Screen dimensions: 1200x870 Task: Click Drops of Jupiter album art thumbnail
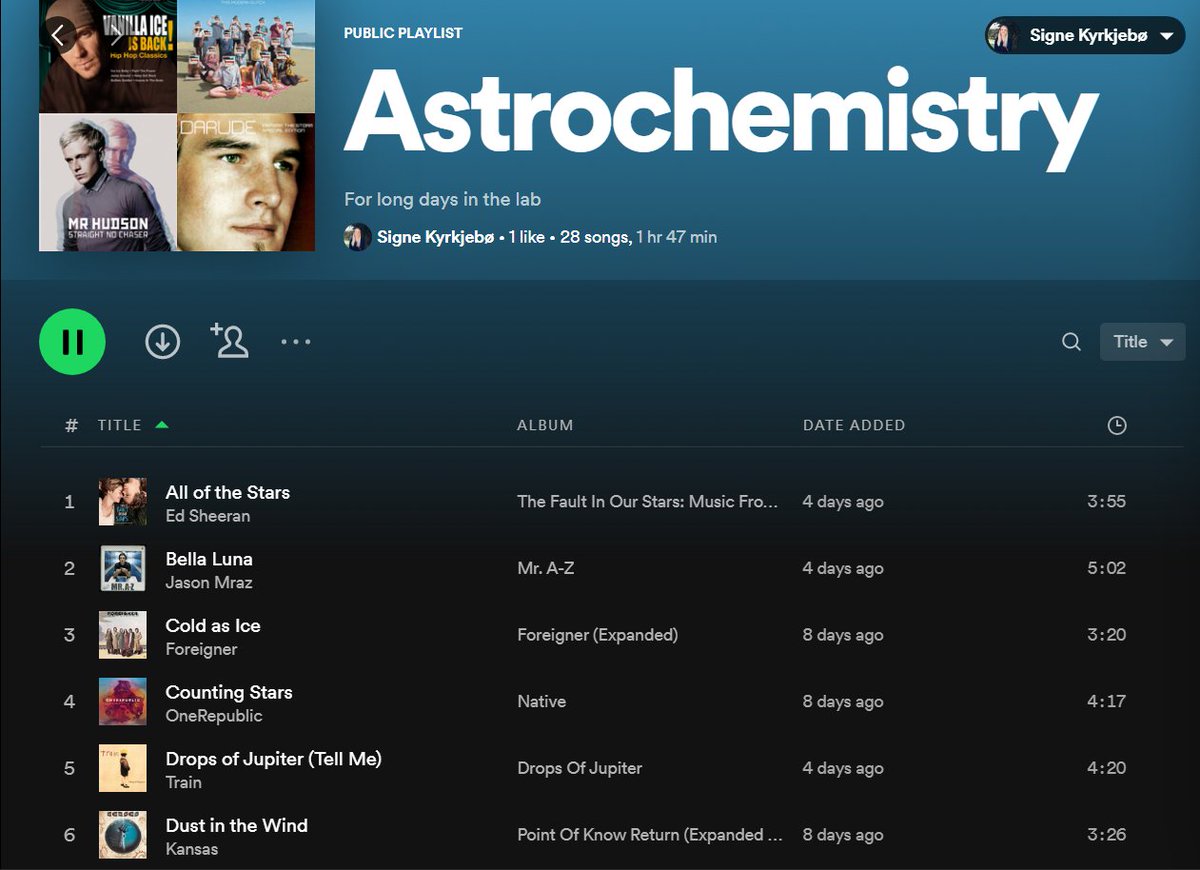pyautogui.click(x=123, y=768)
